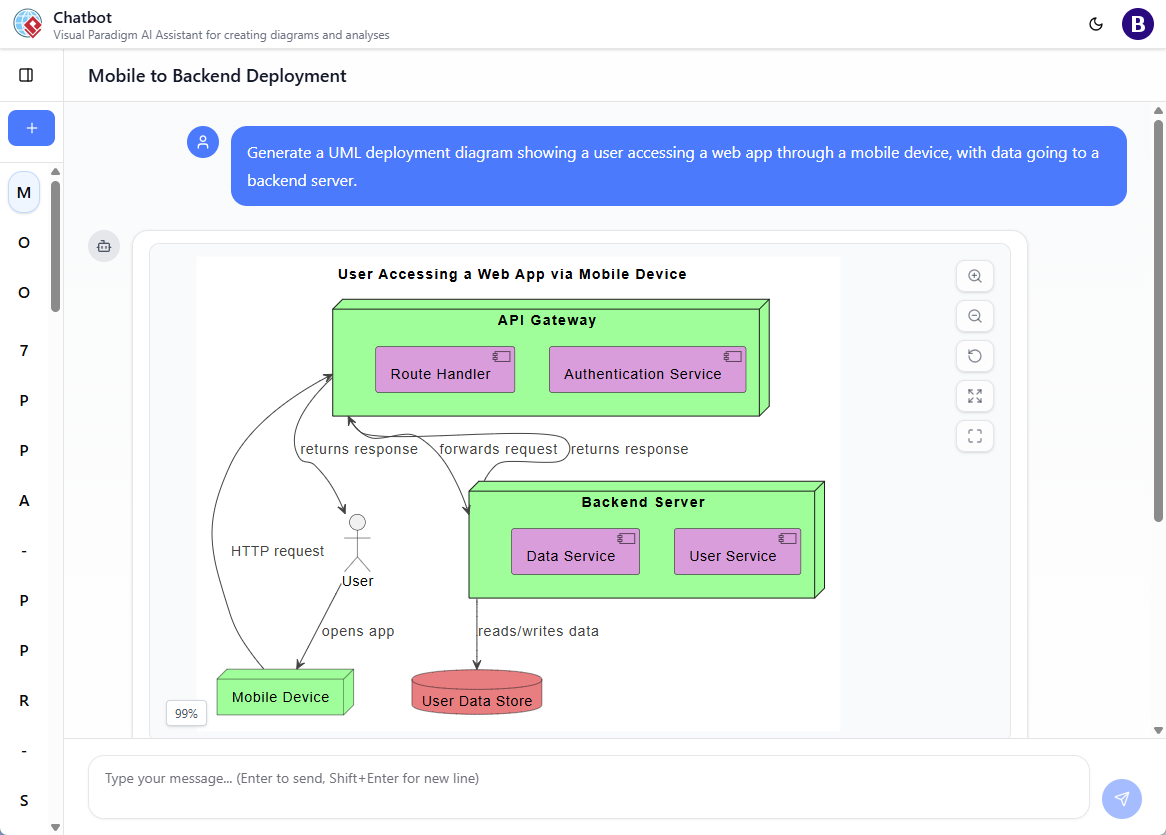Send message using the paper plane icon
Viewport: 1166px width, 835px height.
pyautogui.click(x=1121, y=799)
